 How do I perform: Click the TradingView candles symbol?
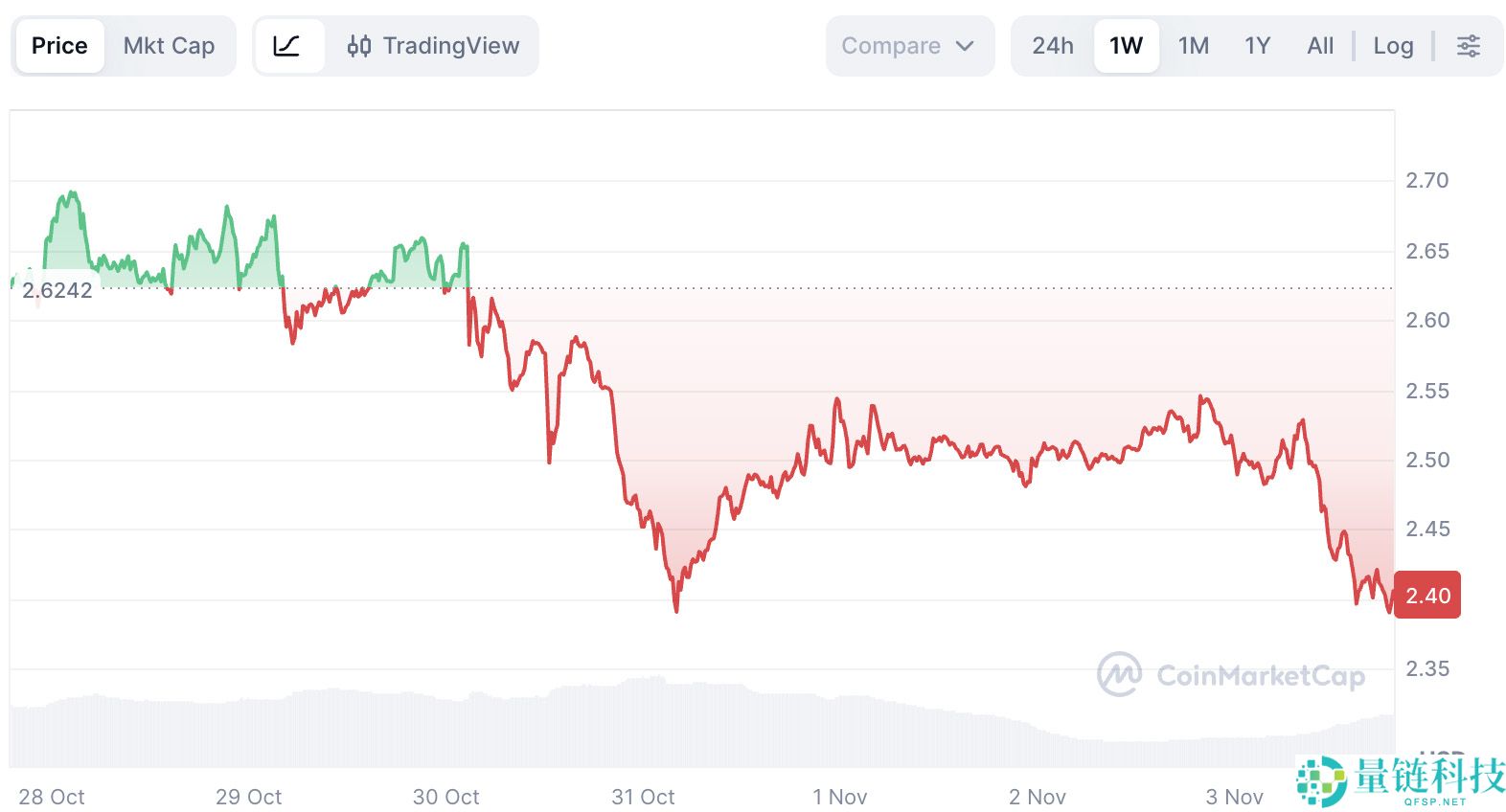pos(360,45)
